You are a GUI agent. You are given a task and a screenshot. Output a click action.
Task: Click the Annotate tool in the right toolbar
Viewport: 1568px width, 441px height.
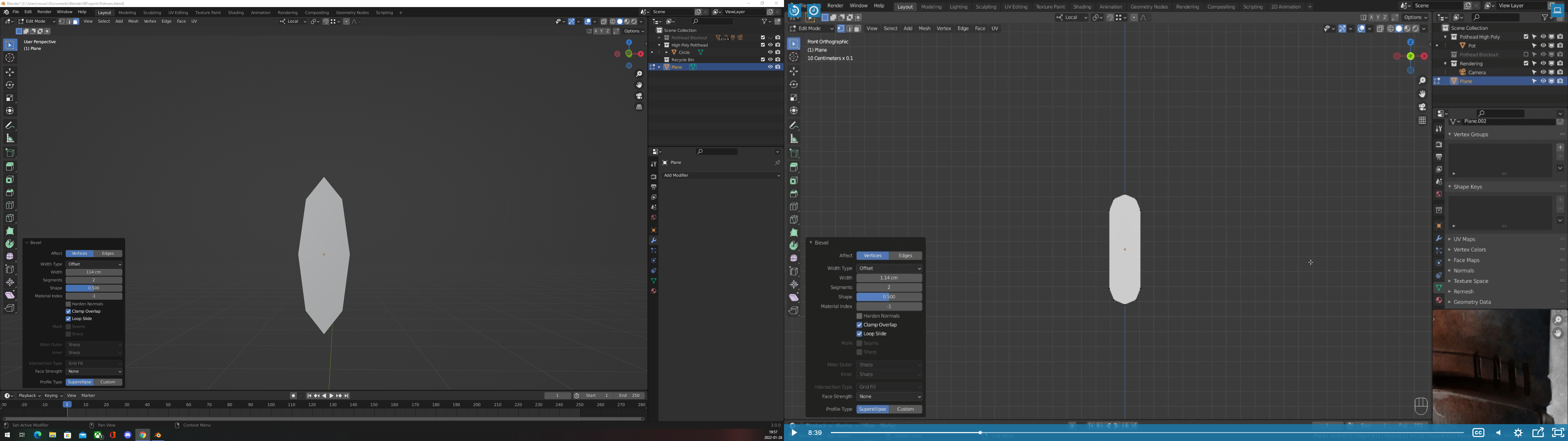pyautogui.click(x=794, y=126)
